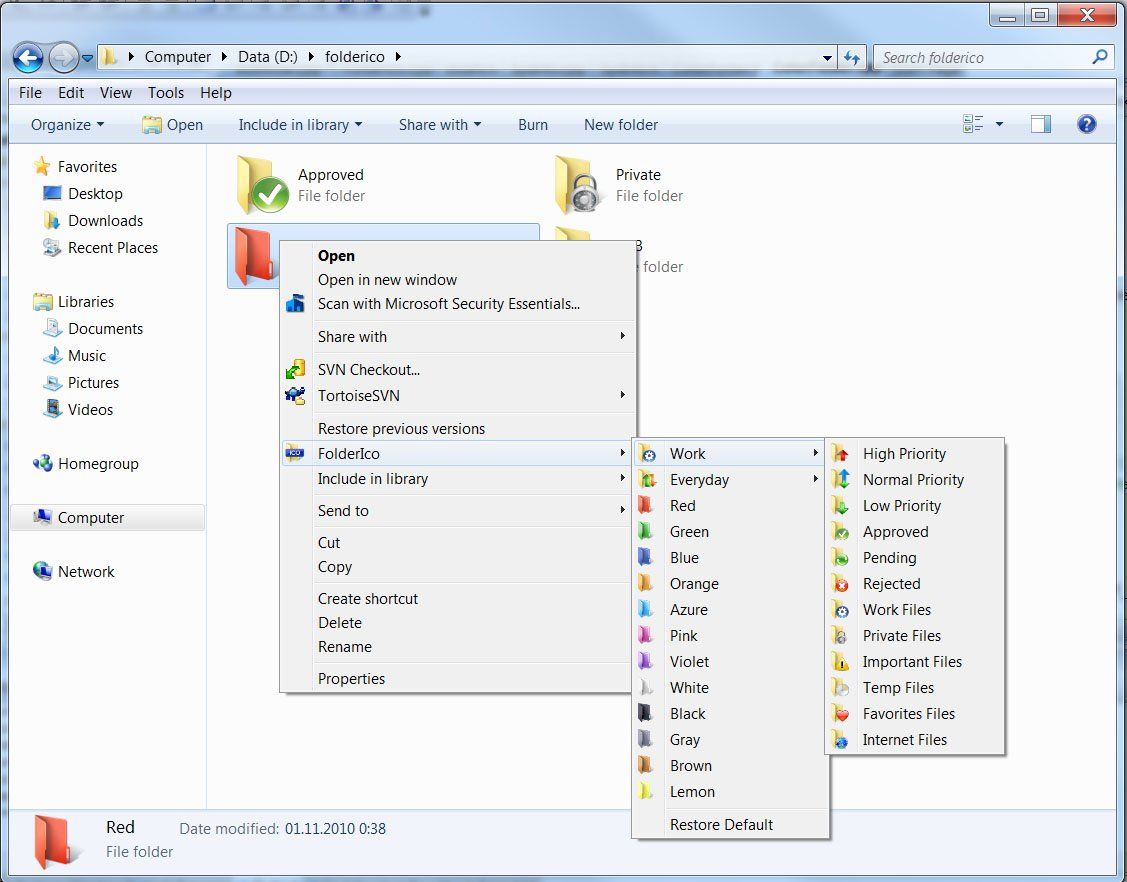Viewport: 1127px width, 882px height.
Task: Expand the Everyday submenu
Action: click(700, 479)
